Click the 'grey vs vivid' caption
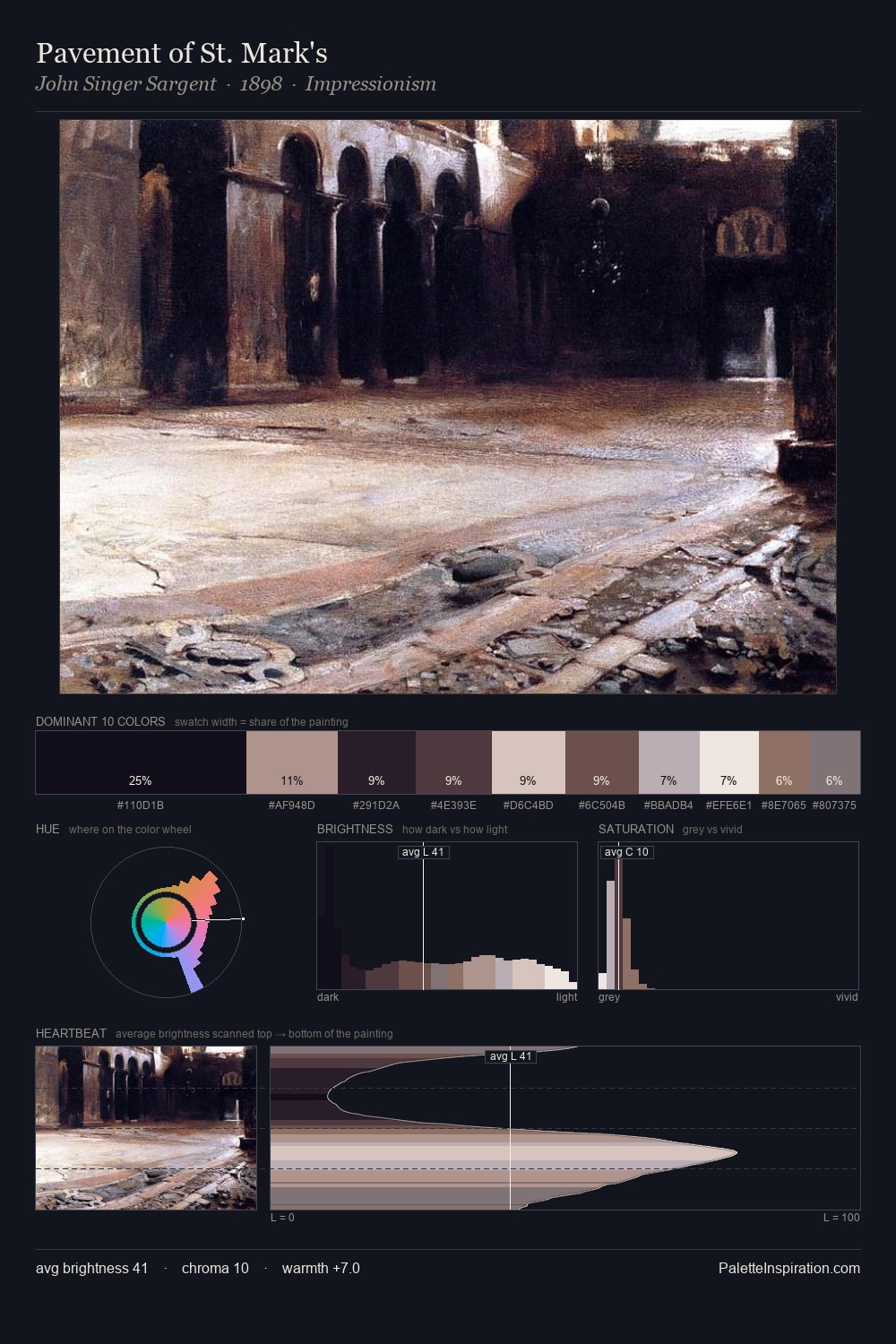 (x=712, y=830)
